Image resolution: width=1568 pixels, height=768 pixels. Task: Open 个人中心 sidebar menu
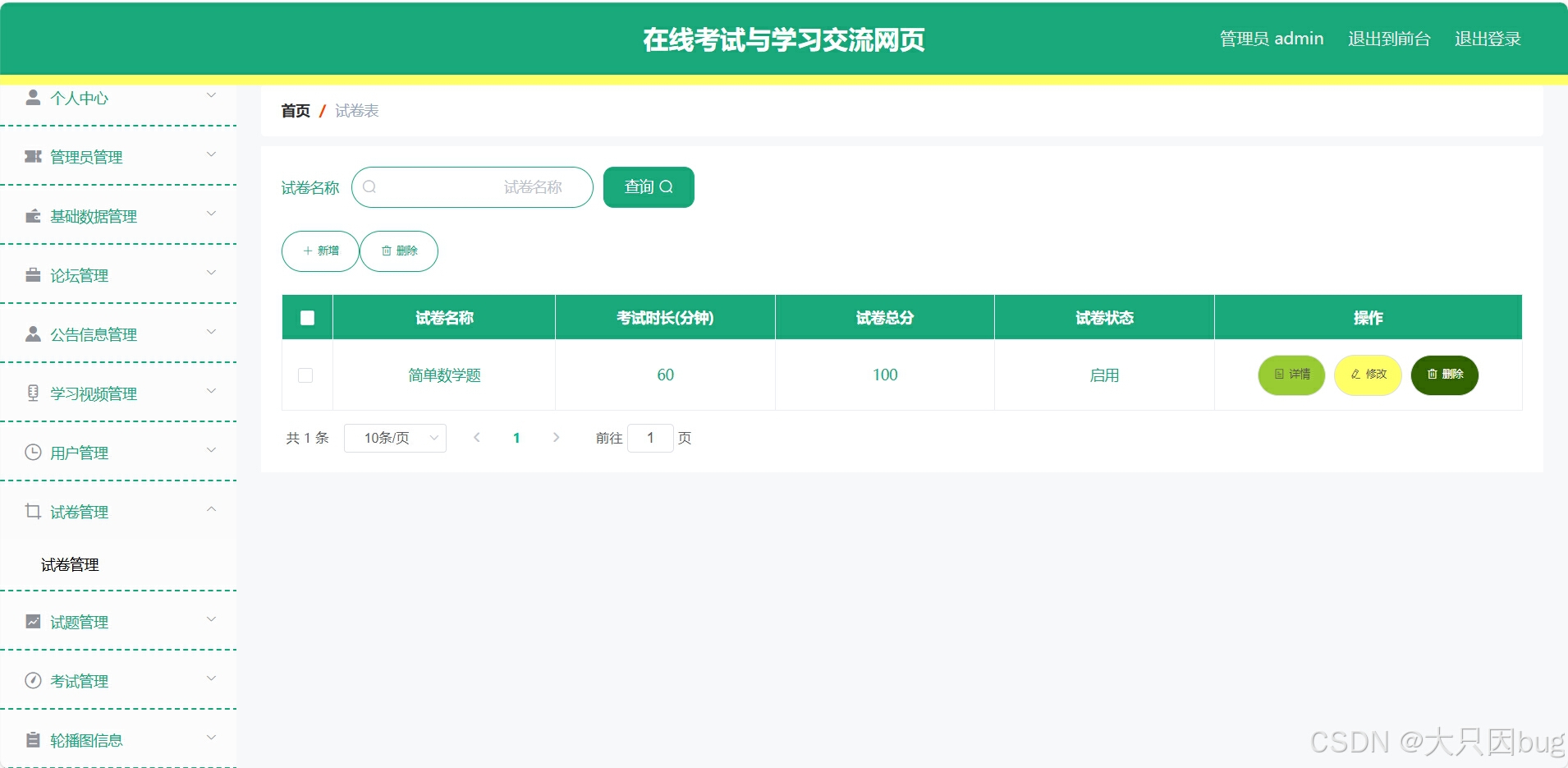[x=118, y=98]
